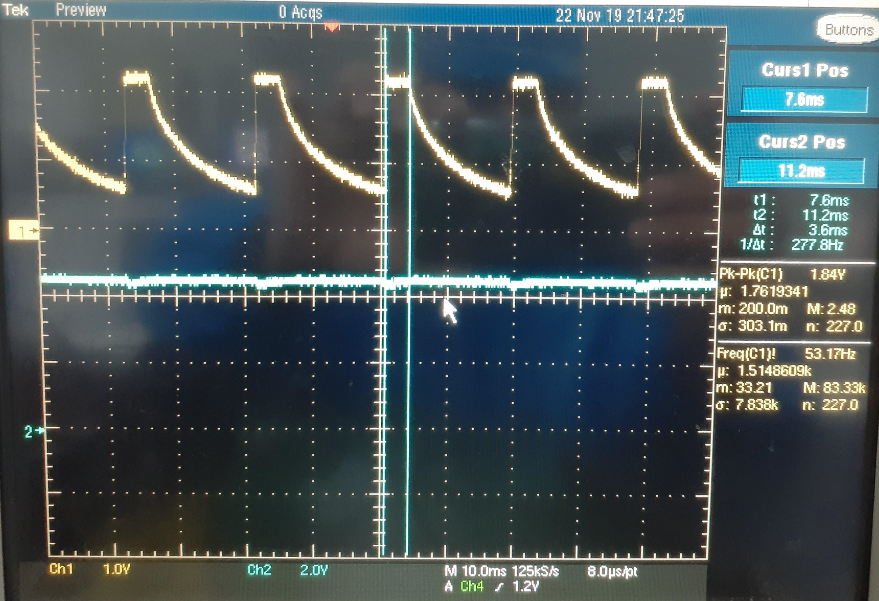Click the 'Freq(C1)! 53.17Hz' measurement
879x601 pixels.
click(x=786, y=354)
